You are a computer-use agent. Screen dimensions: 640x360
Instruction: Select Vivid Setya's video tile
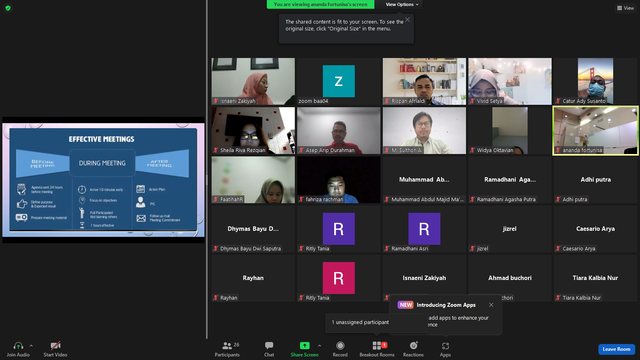tap(509, 81)
